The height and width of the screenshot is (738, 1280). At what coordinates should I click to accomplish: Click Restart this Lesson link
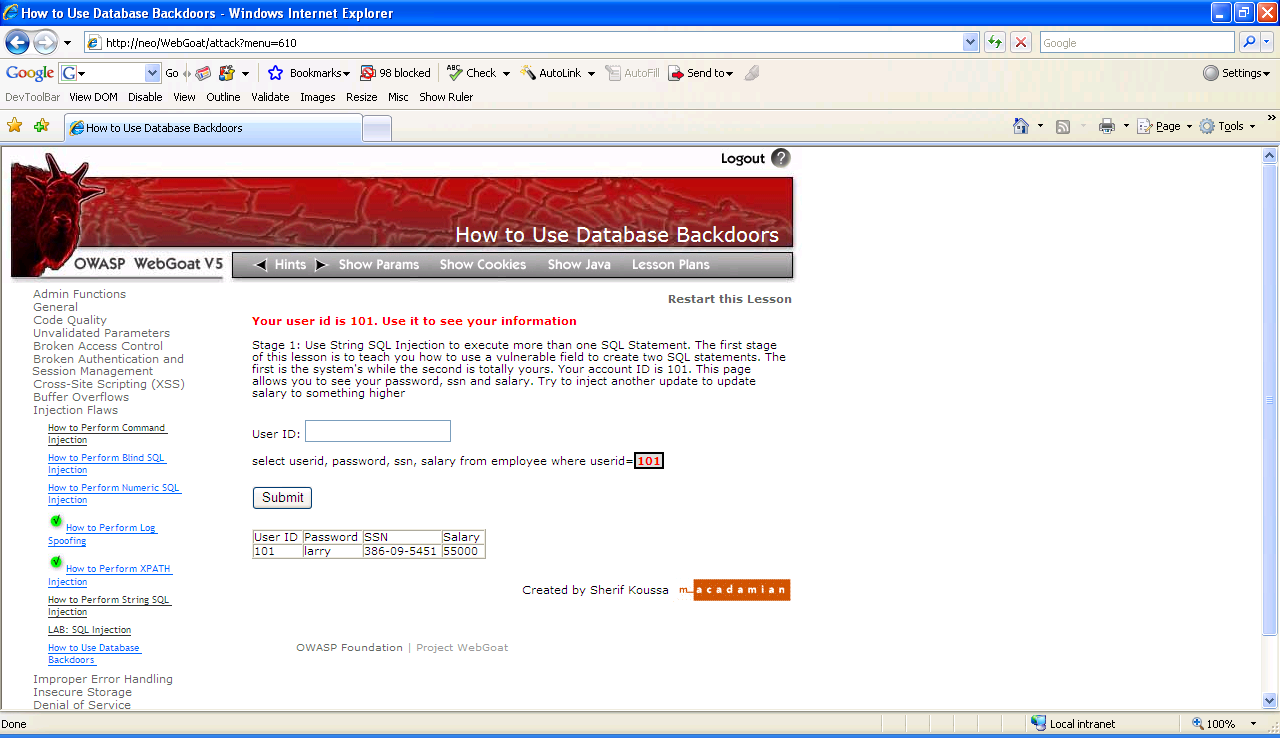coord(729,299)
